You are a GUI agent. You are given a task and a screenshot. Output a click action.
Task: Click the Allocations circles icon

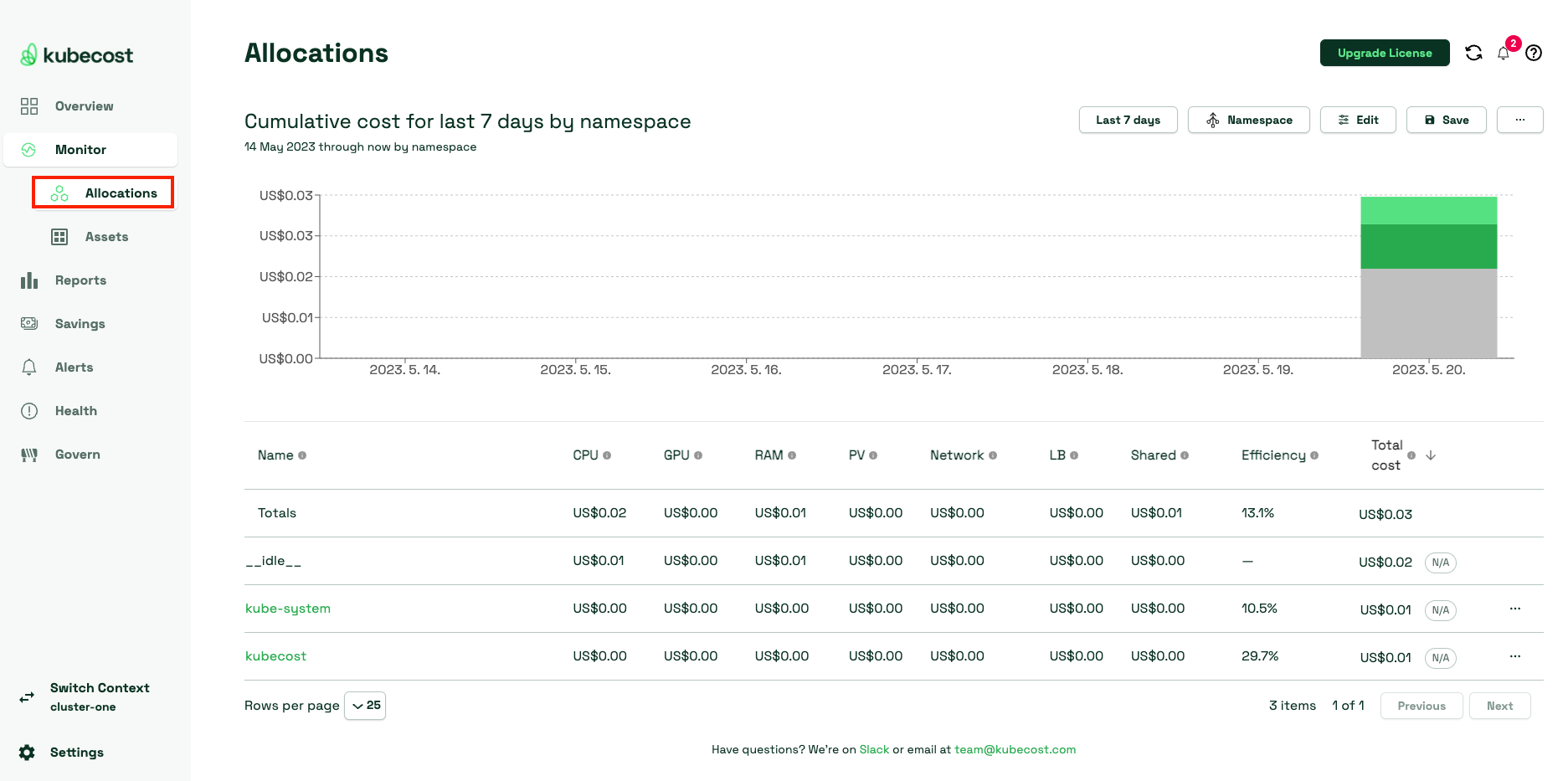coord(59,193)
